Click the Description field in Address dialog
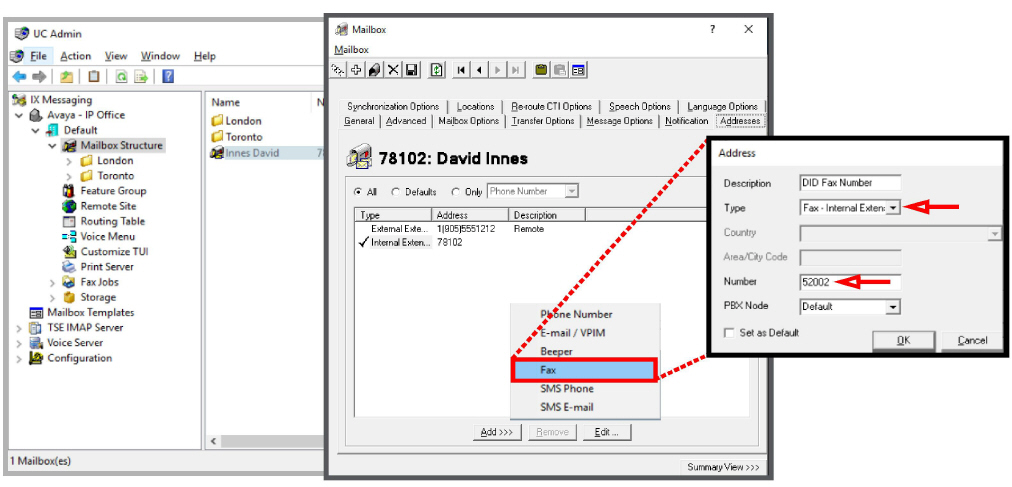 point(850,183)
